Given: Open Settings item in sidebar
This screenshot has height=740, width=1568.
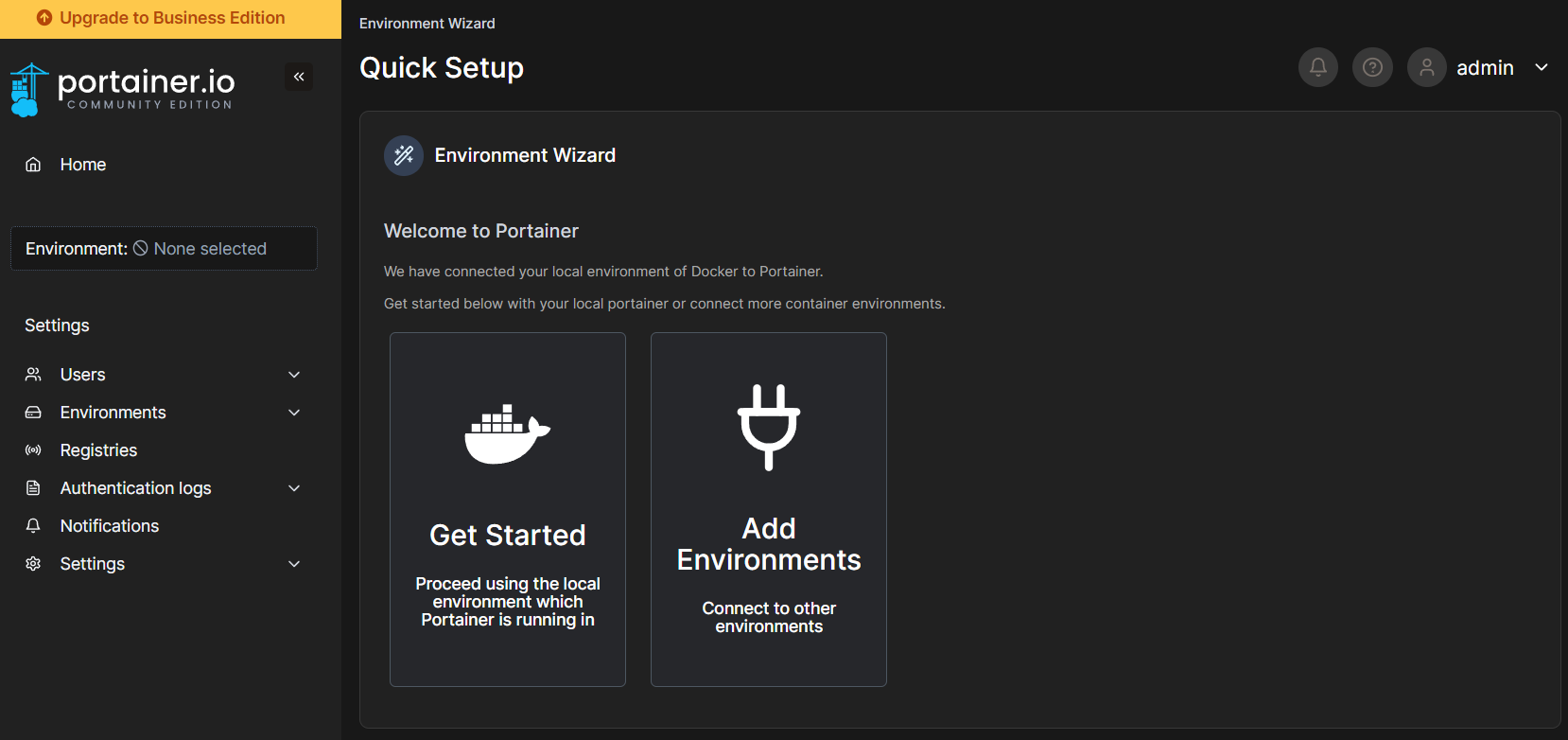Looking at the screenshot, I should pyautogui.click(x=164, y=564).
